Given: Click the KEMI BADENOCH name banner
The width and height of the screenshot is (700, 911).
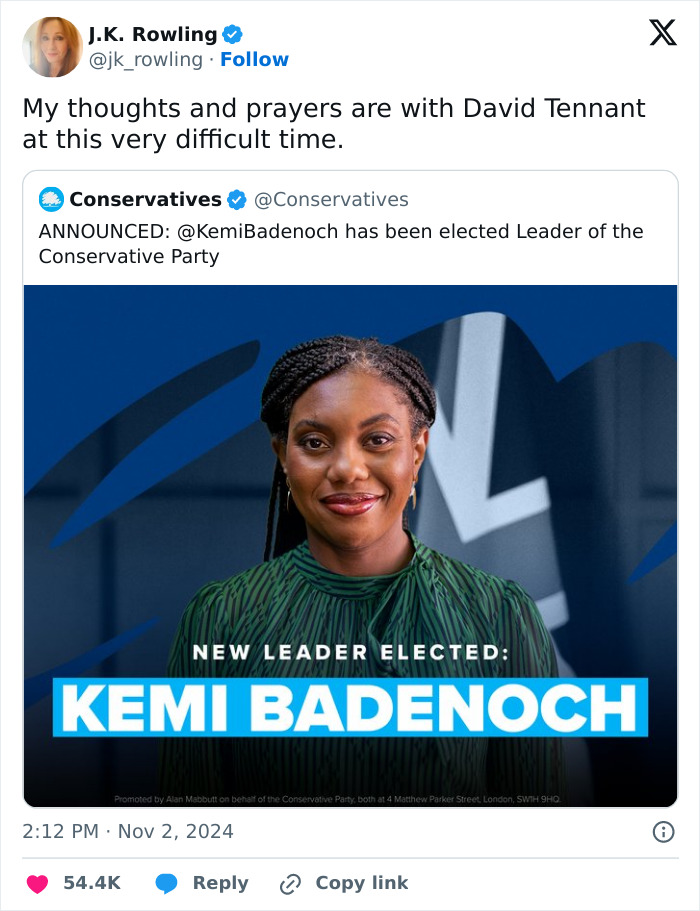Looking at the screenshot, I should (x=350, y=707).
